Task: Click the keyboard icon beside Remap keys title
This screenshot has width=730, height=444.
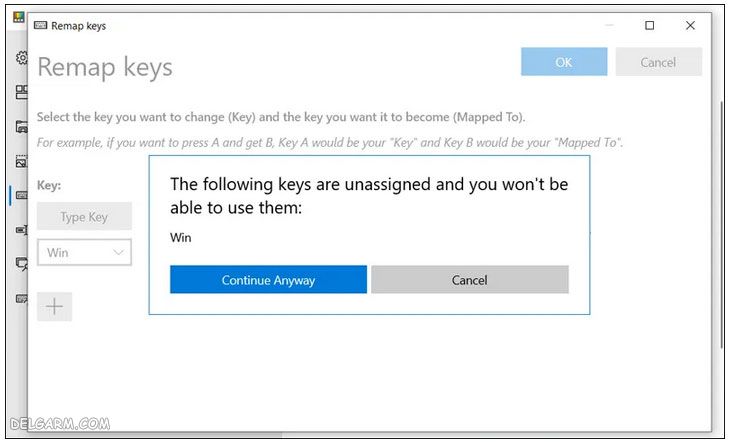Action: 40,26
